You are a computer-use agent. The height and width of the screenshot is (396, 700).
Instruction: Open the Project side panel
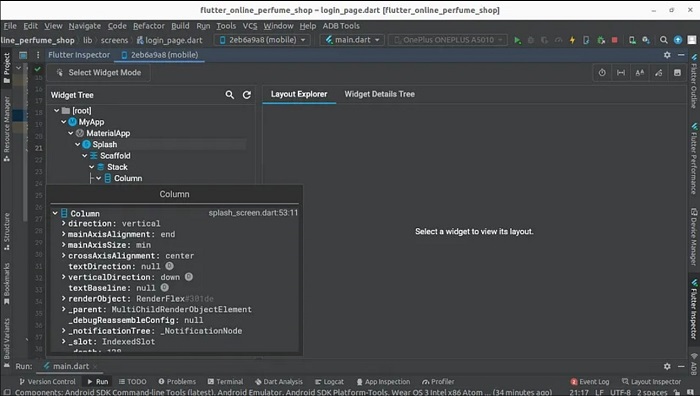point(7,67)
